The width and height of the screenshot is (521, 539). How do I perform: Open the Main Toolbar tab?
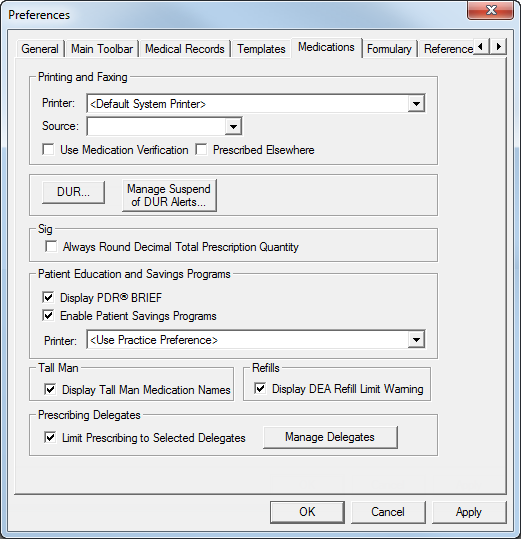click(x=102, y=49)
